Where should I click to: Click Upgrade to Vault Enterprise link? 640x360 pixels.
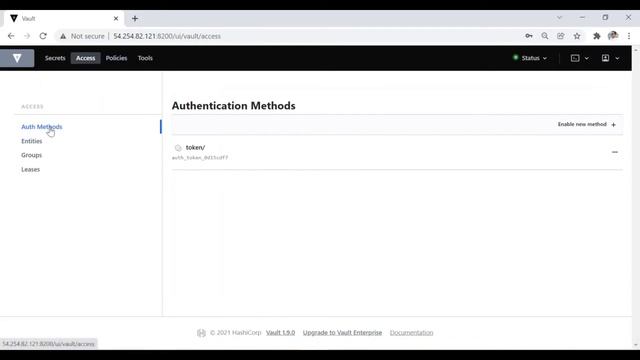(x=342, y=333)
